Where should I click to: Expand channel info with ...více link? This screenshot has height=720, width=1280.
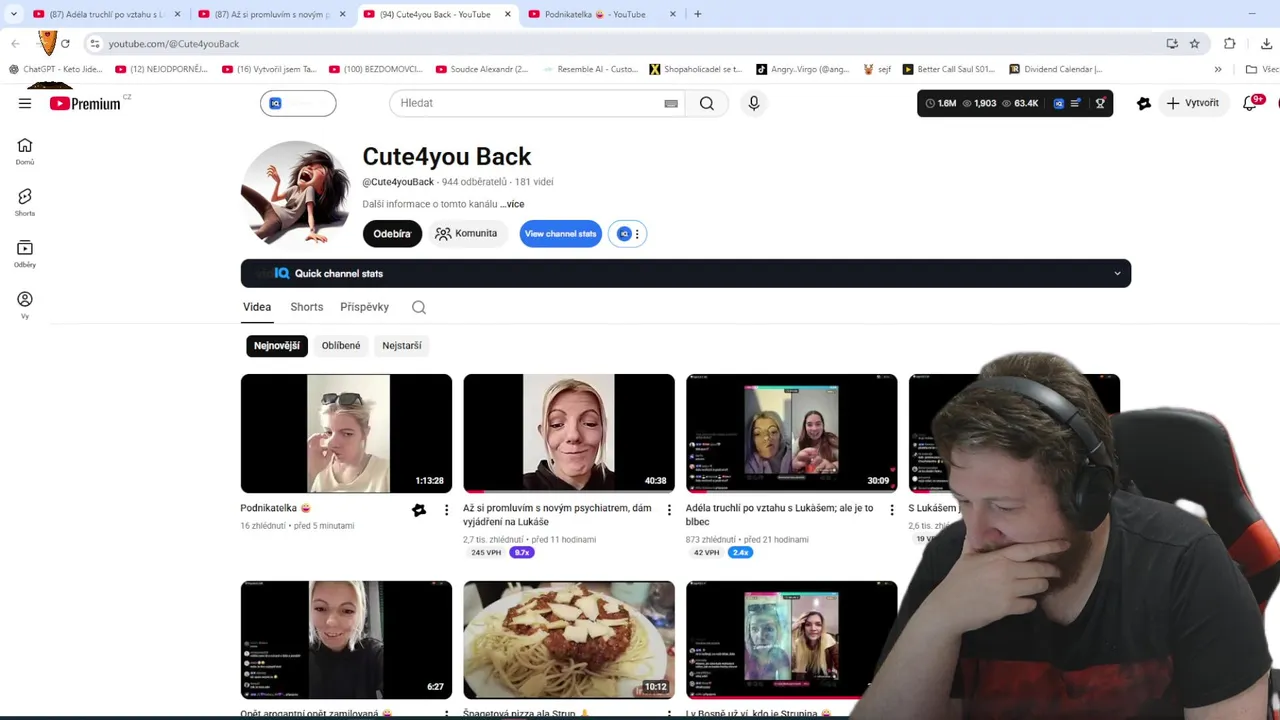512,204
